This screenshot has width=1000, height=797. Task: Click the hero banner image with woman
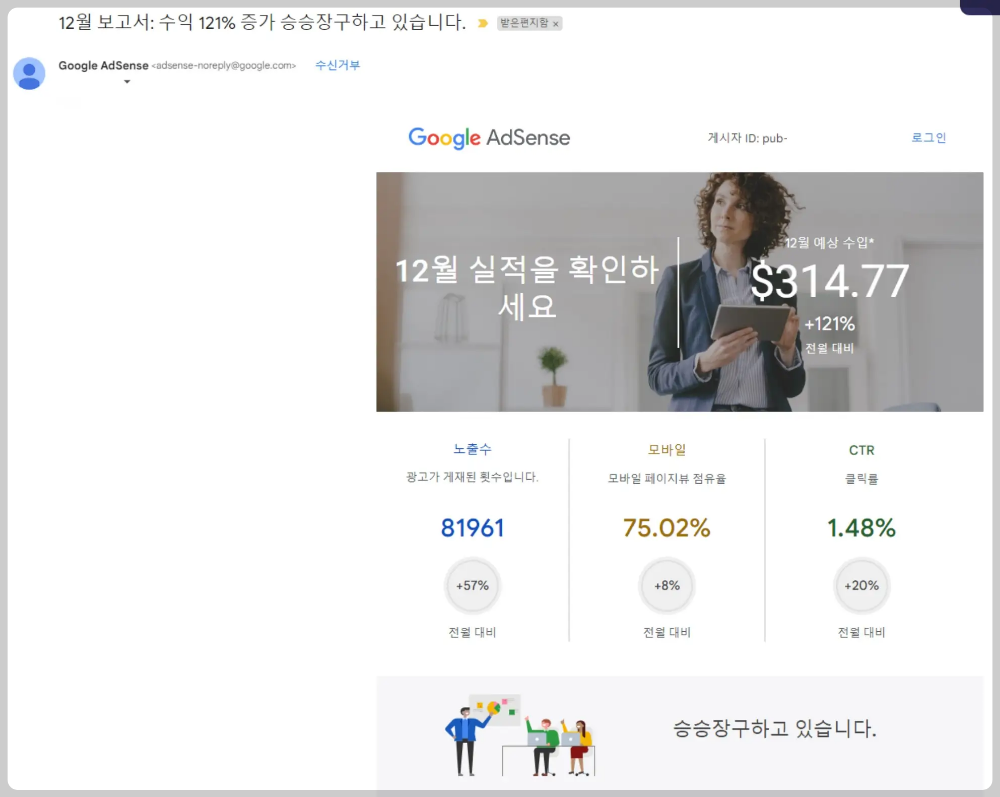click(x=680, y=292)
